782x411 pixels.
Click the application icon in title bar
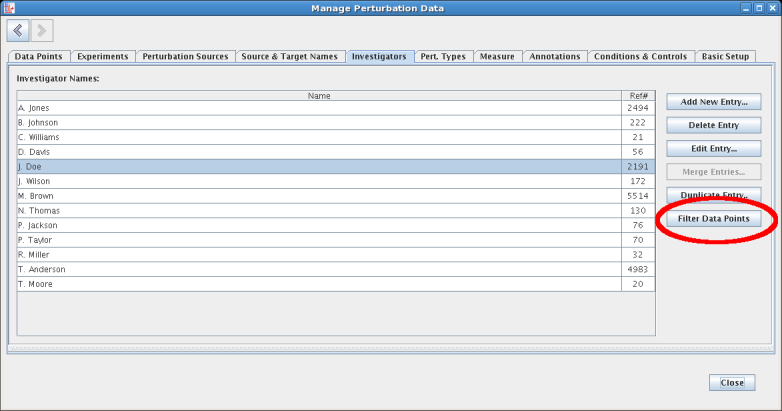(x=9, y=8)
